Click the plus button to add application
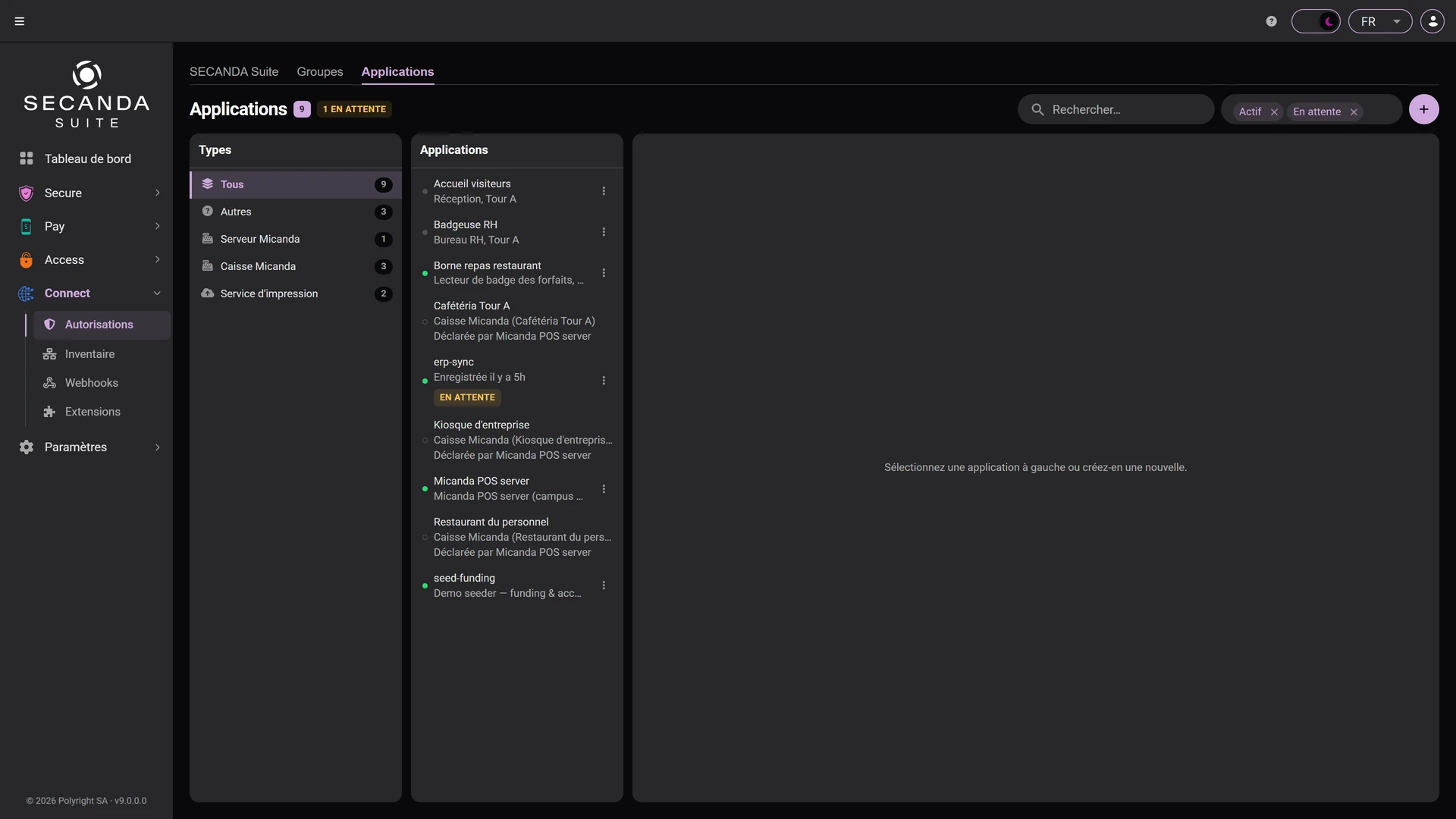Screen dimensions: 1456x819 pos(1424,109)
